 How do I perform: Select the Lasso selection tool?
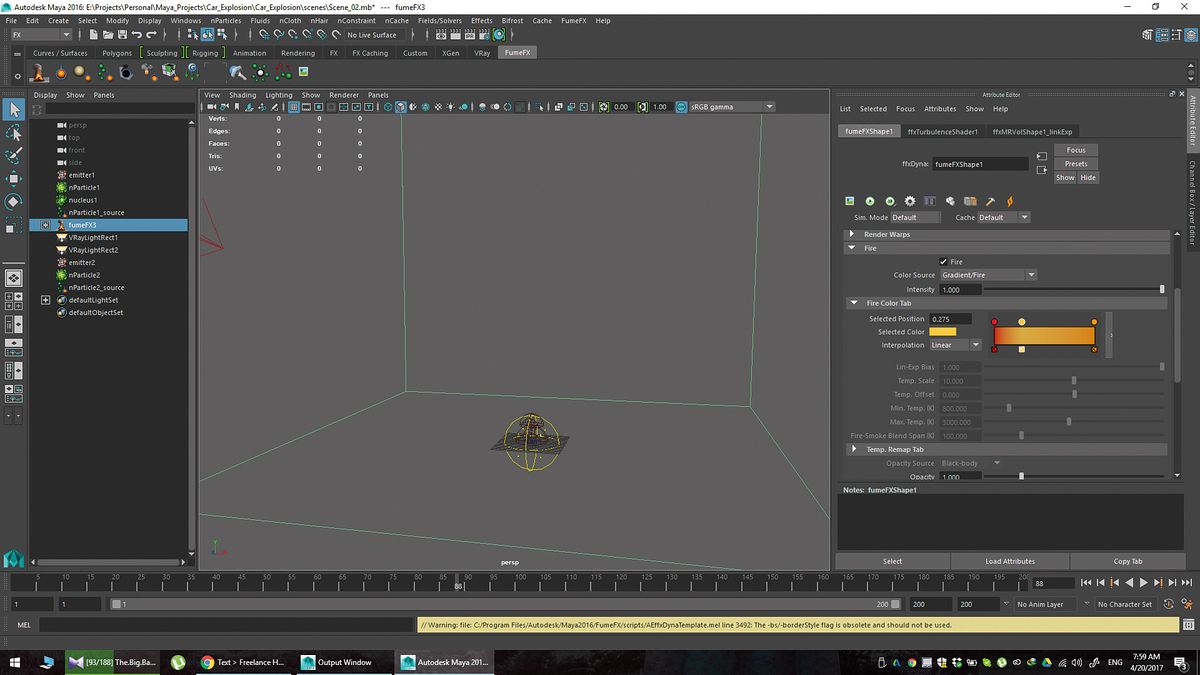click(x=13, y=133)
